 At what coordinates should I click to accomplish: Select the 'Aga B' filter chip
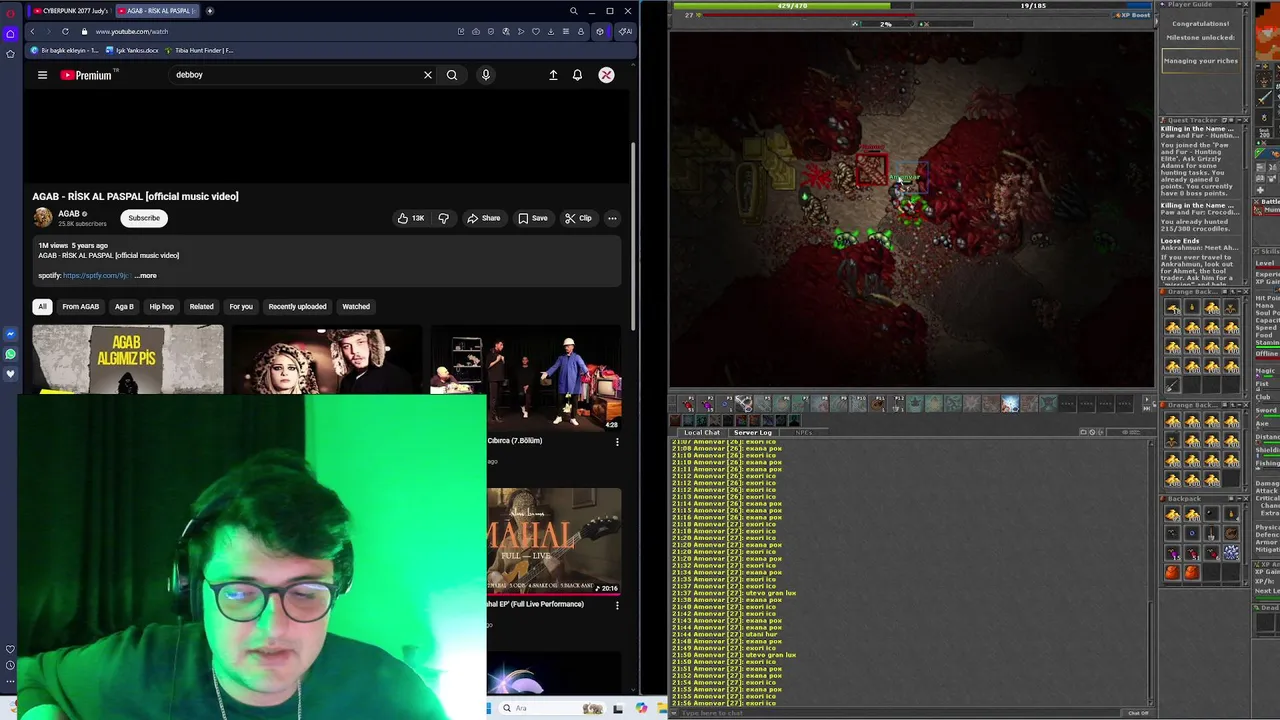point(124,307)
